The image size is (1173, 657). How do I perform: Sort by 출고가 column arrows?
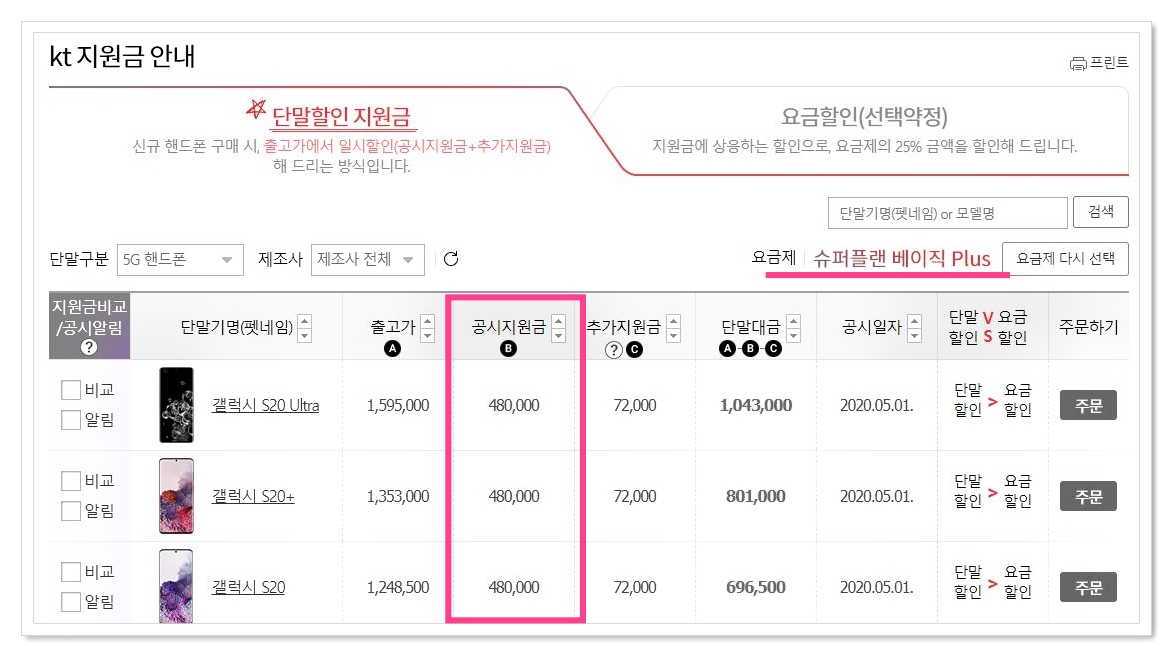(427, 328)
